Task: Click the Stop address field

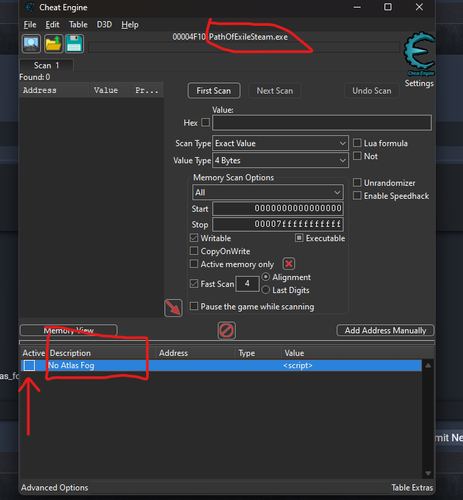Action: point(278,224)
